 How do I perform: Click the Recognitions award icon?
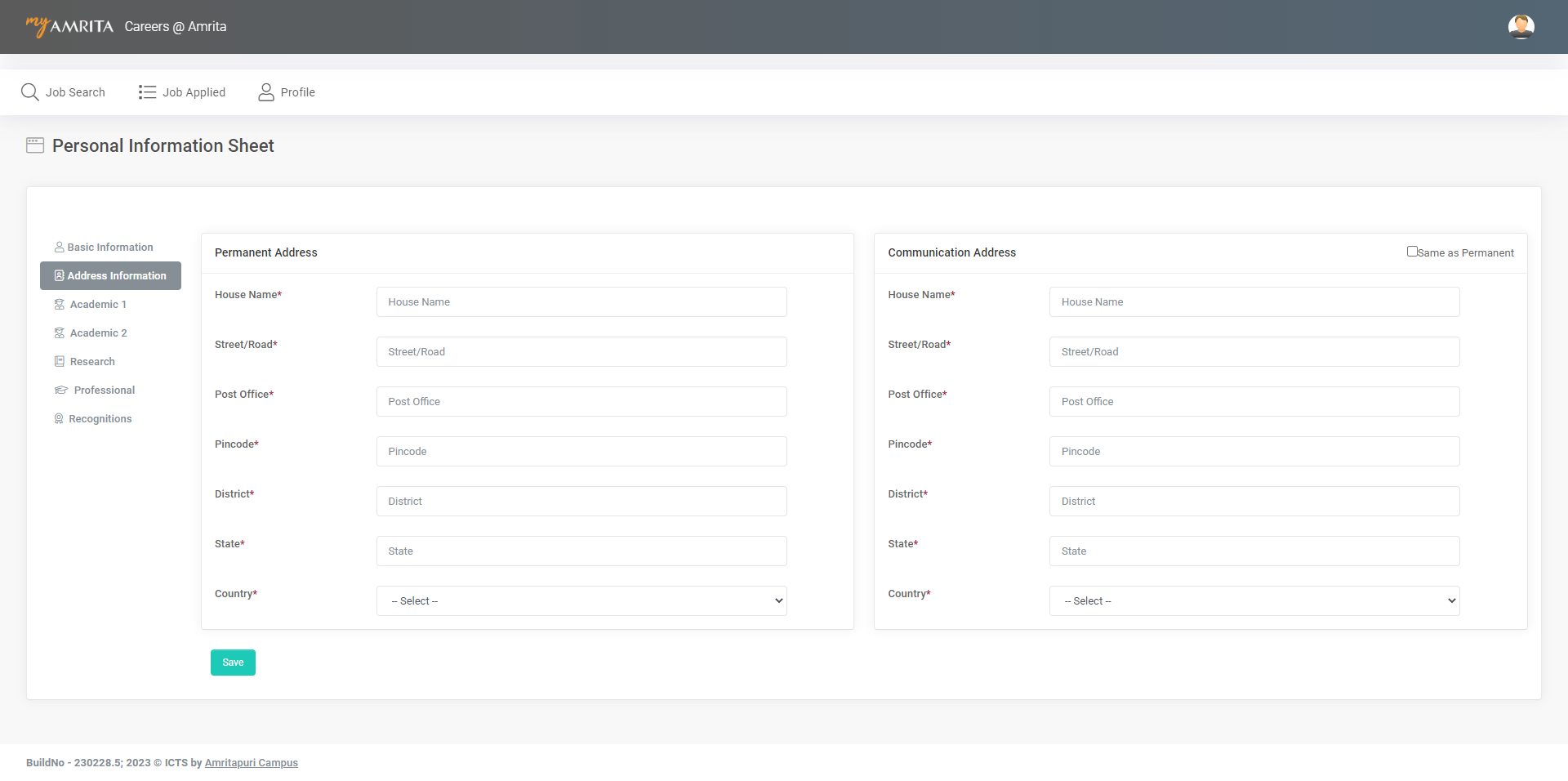tap(59, 419)
